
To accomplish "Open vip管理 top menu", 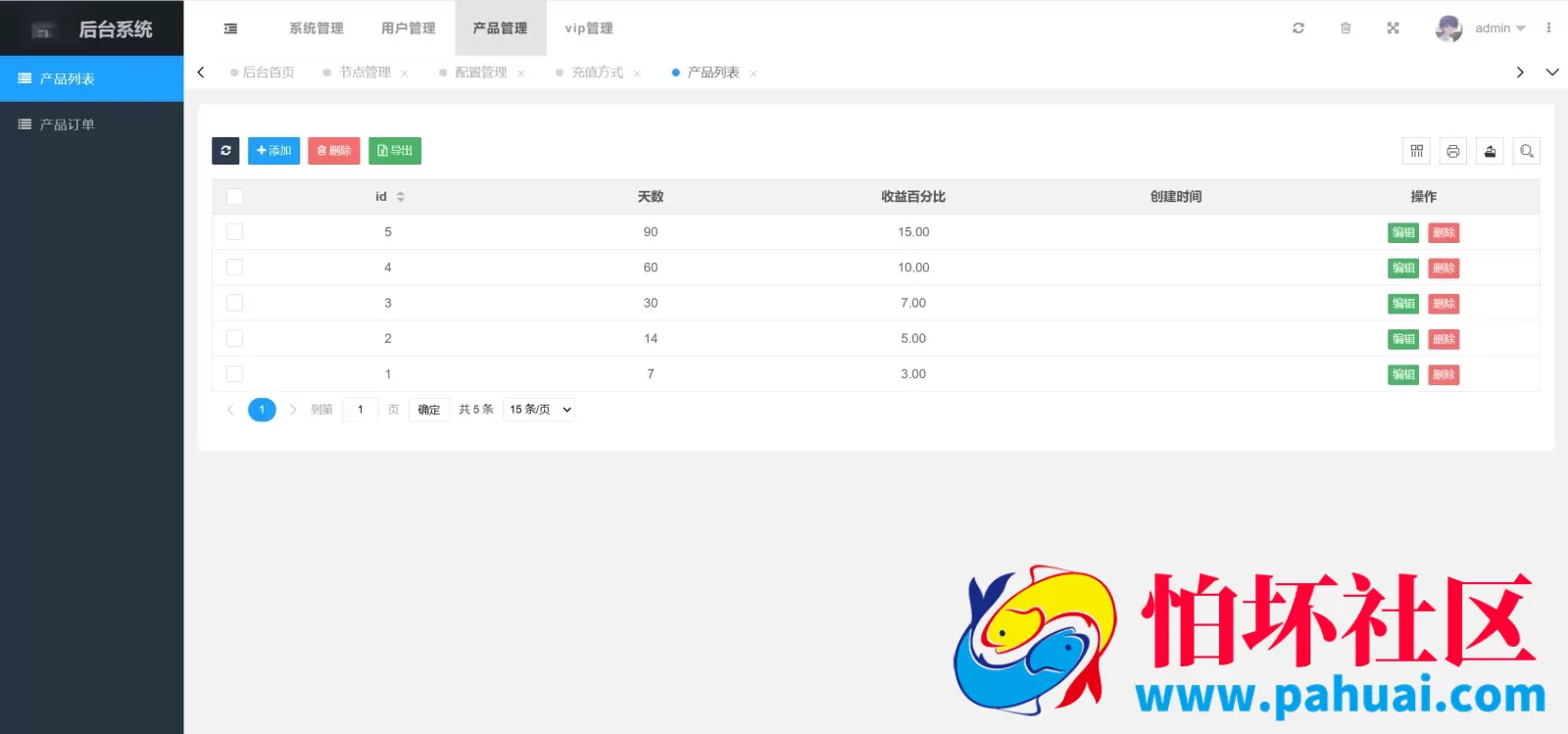I will (588, 28).
